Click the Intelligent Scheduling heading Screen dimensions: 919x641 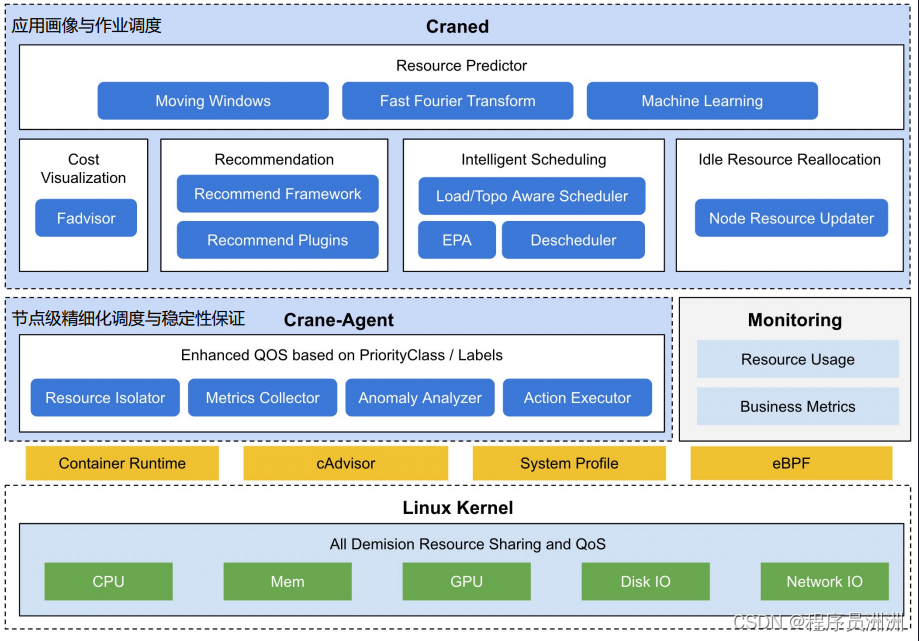pos(533,159)
